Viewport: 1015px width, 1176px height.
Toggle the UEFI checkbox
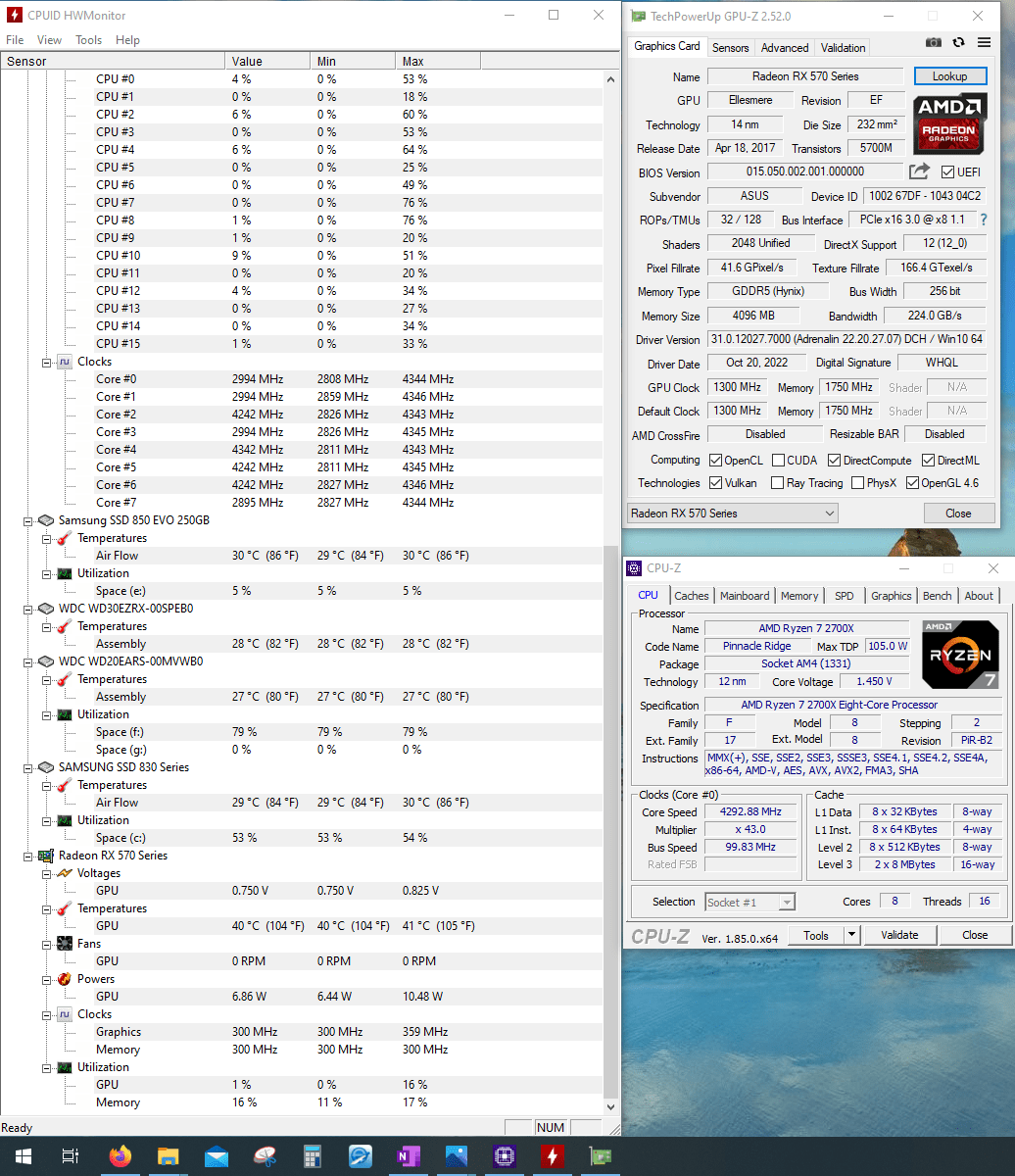946,172
